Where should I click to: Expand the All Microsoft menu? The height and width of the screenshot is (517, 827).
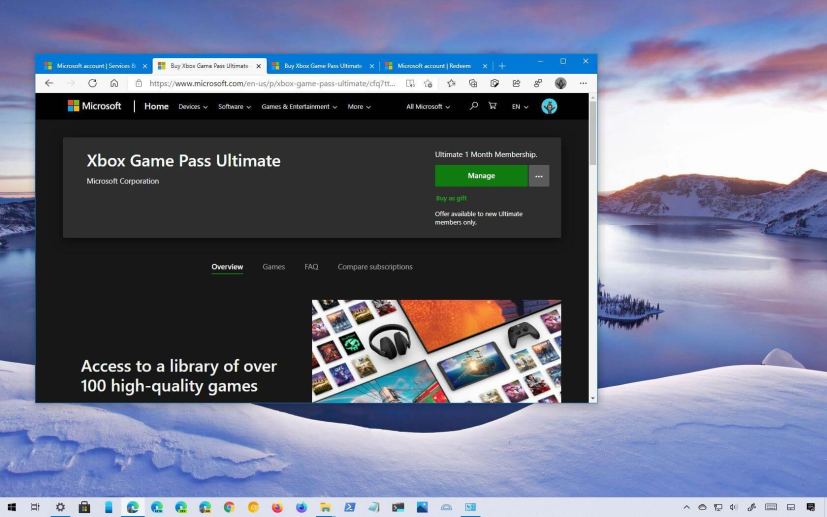tap(428, 107)
